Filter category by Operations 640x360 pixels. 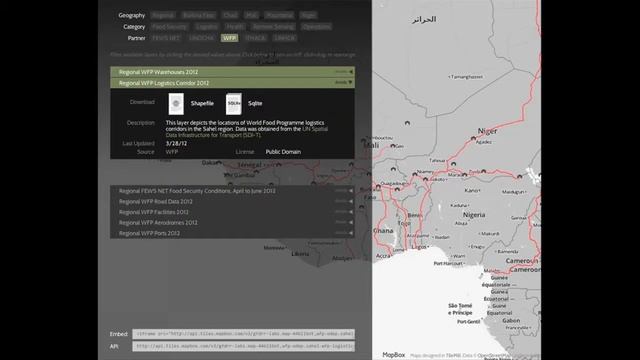[316, 27]
